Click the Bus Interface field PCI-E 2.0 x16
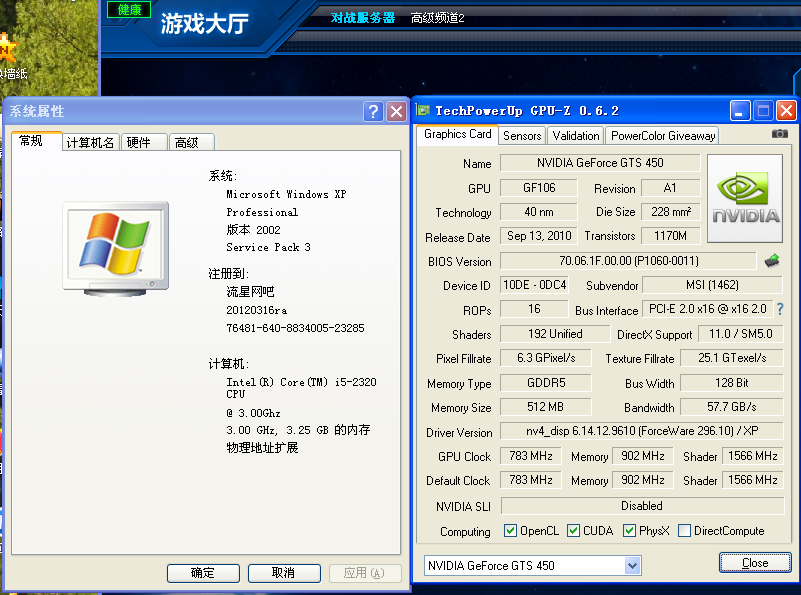 click(x=708, y=309)
